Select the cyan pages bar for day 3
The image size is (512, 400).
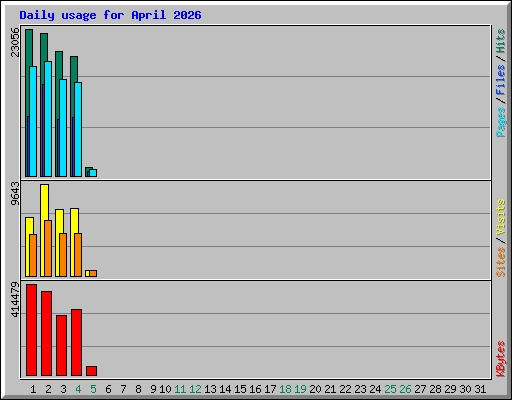pyautogui.click(x=63, y=128)
